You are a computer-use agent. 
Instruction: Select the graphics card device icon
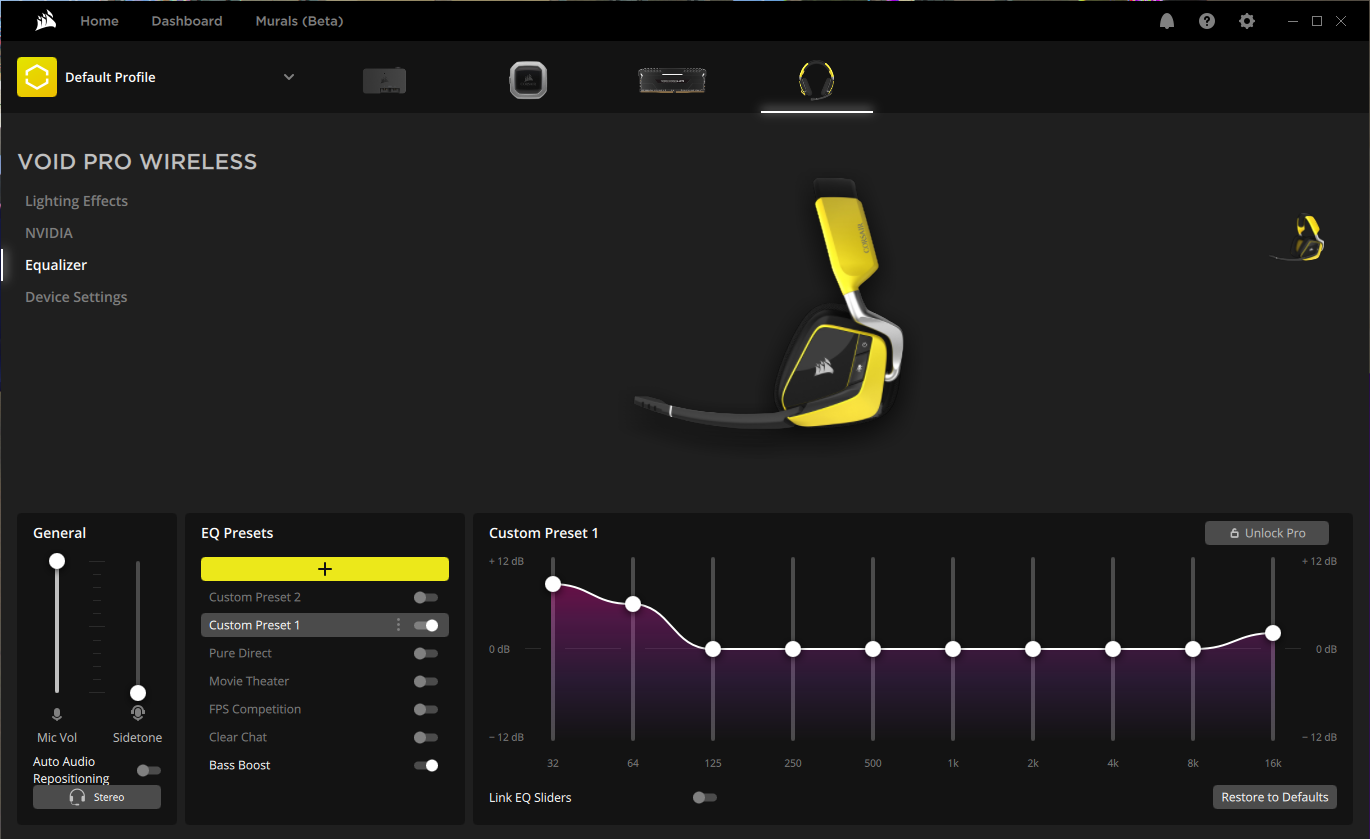click(x=385, y=80)
